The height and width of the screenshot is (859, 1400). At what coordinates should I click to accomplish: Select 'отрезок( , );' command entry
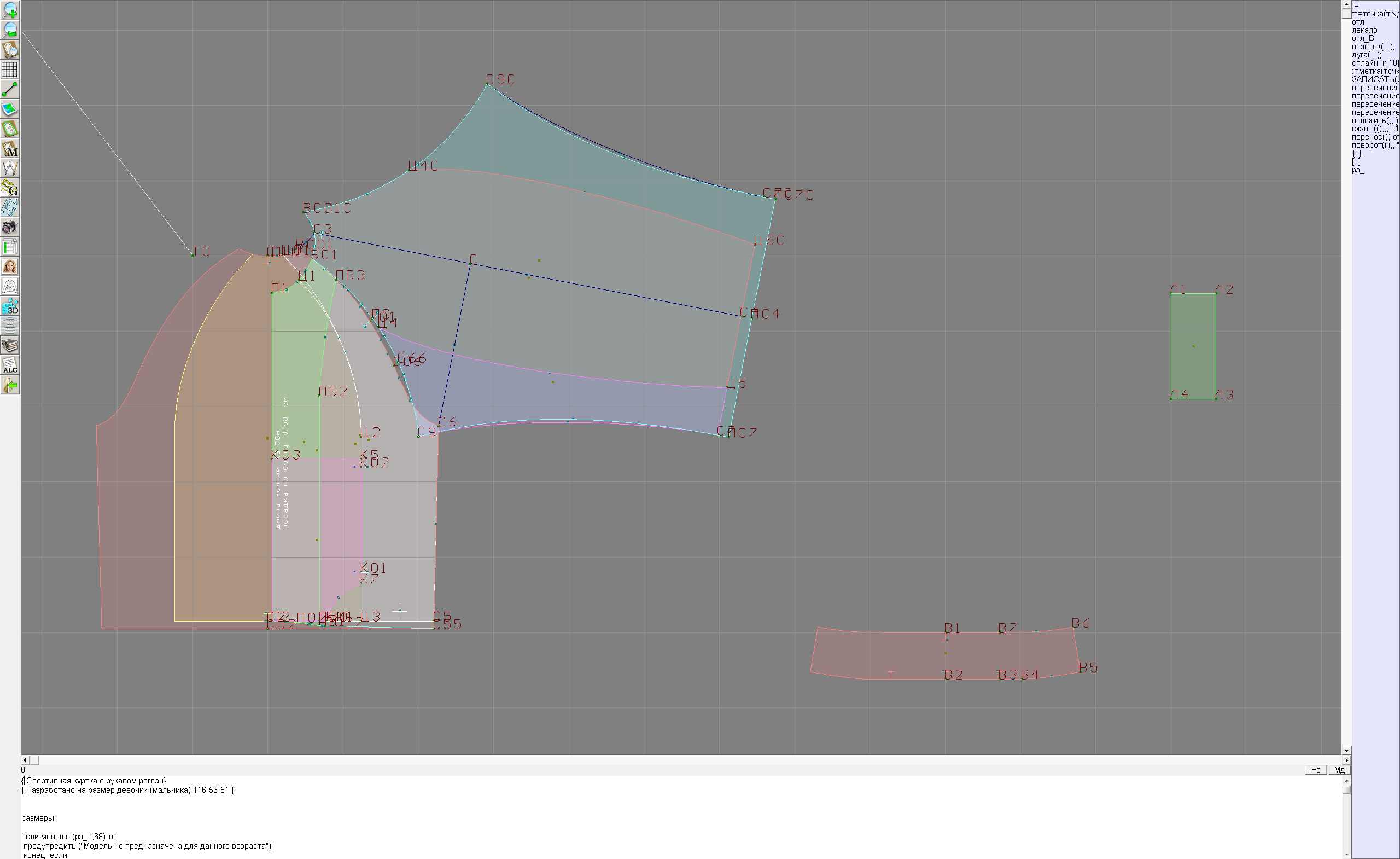pyautogui.click(x=1372, y=47)
